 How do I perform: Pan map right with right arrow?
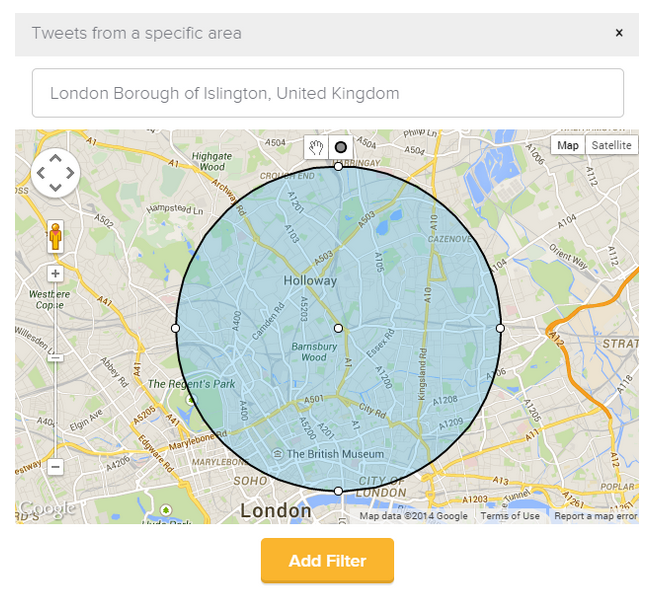tap(70, 173)
